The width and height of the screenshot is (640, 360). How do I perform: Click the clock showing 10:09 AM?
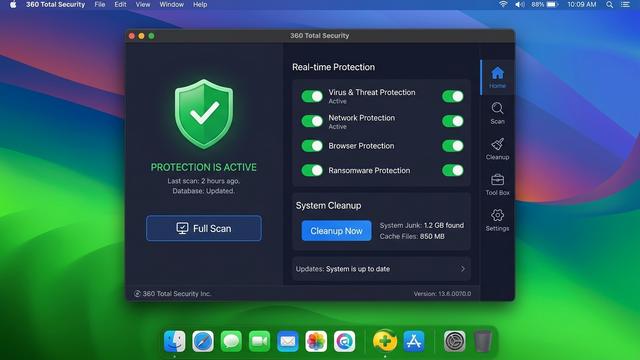[x=582, y=4]
